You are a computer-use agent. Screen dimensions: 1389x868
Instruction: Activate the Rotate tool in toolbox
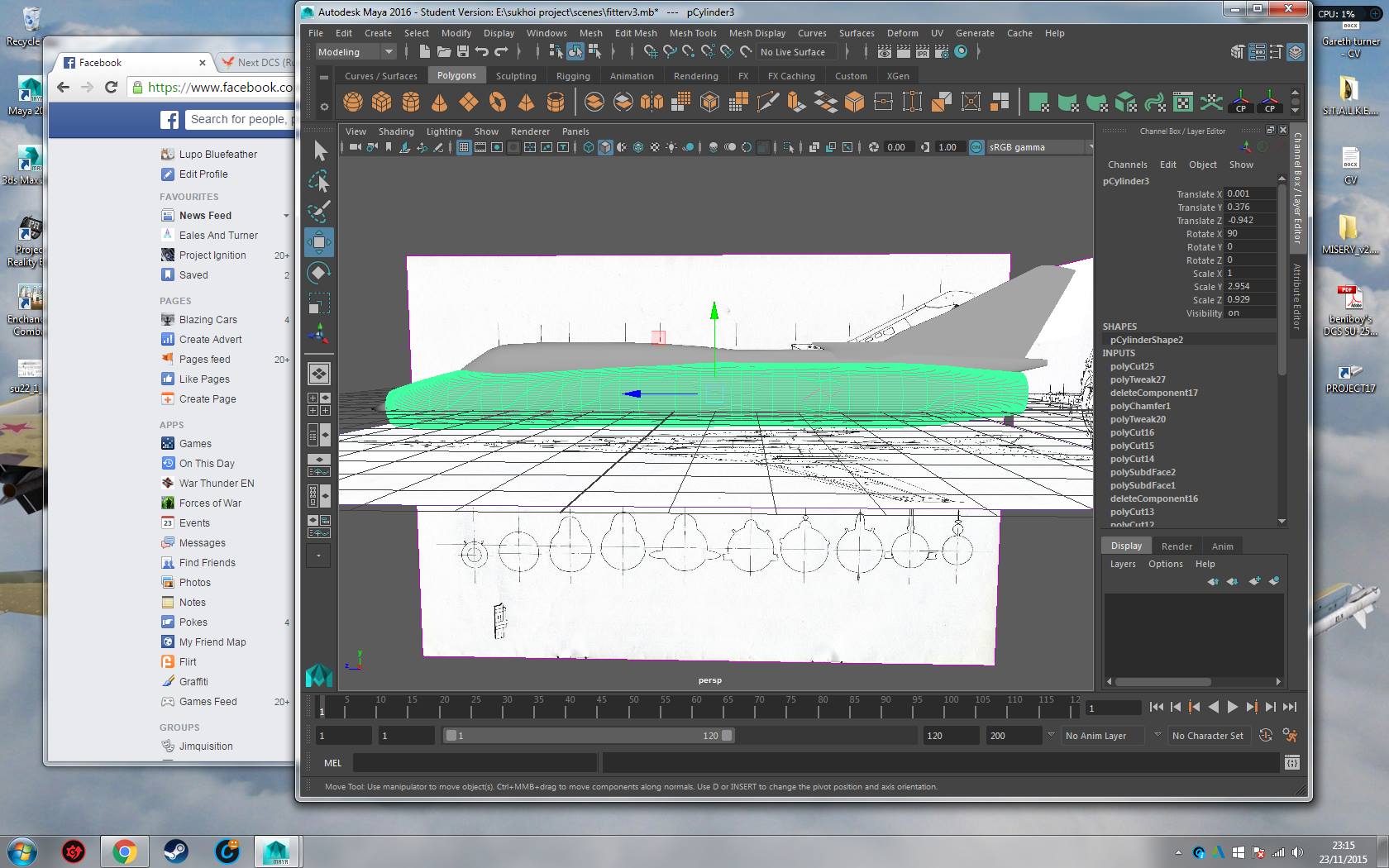[319, 273]
